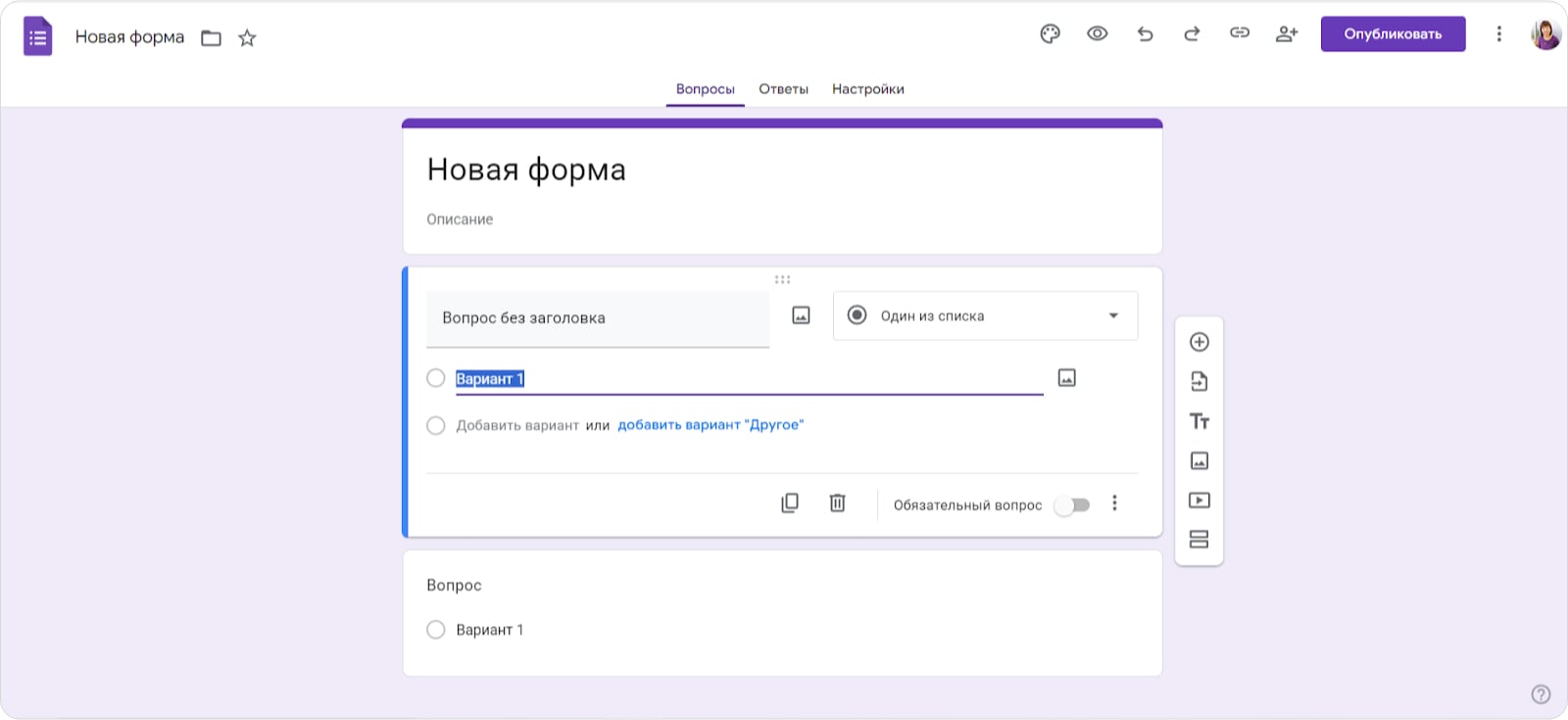Switch to the Настройки tab
1568x720 pixels.
pyautogui.click(x=867, y=89)
